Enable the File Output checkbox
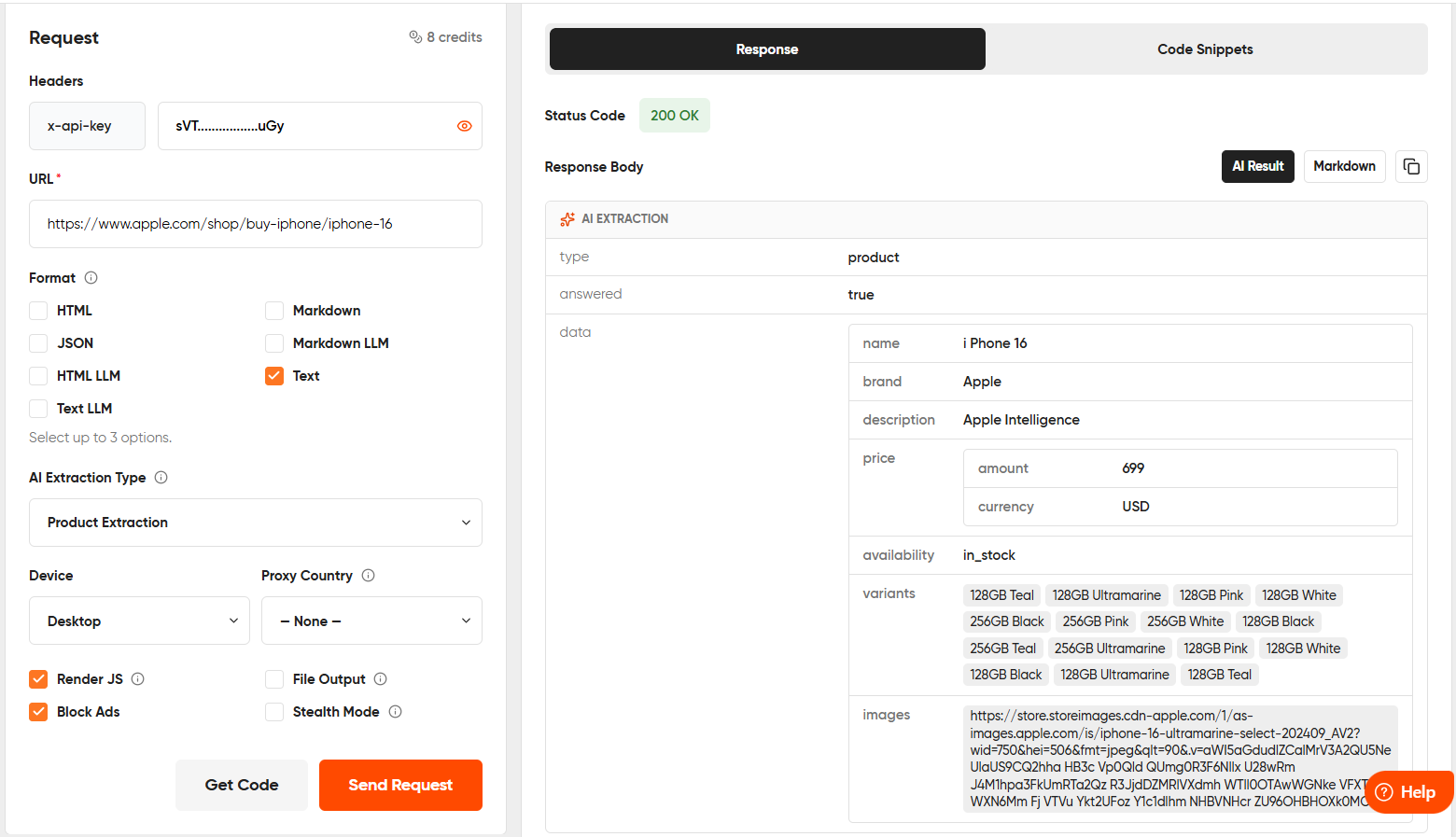This screenshot has height=837, width=1456. (x=274, y=679)
